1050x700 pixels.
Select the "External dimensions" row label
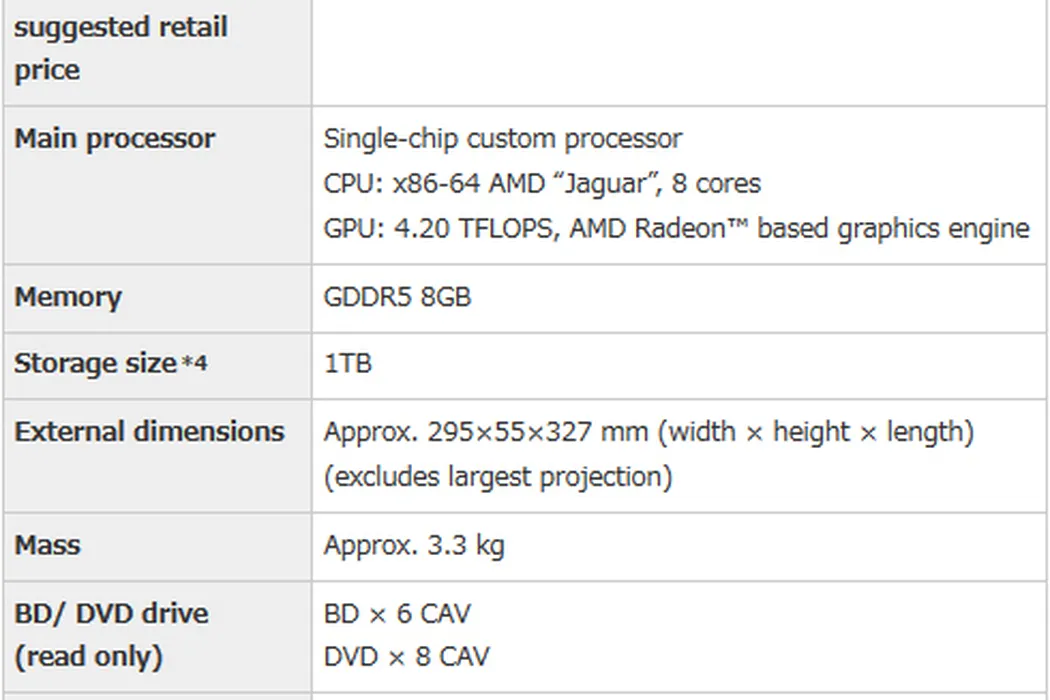point(149,432)
